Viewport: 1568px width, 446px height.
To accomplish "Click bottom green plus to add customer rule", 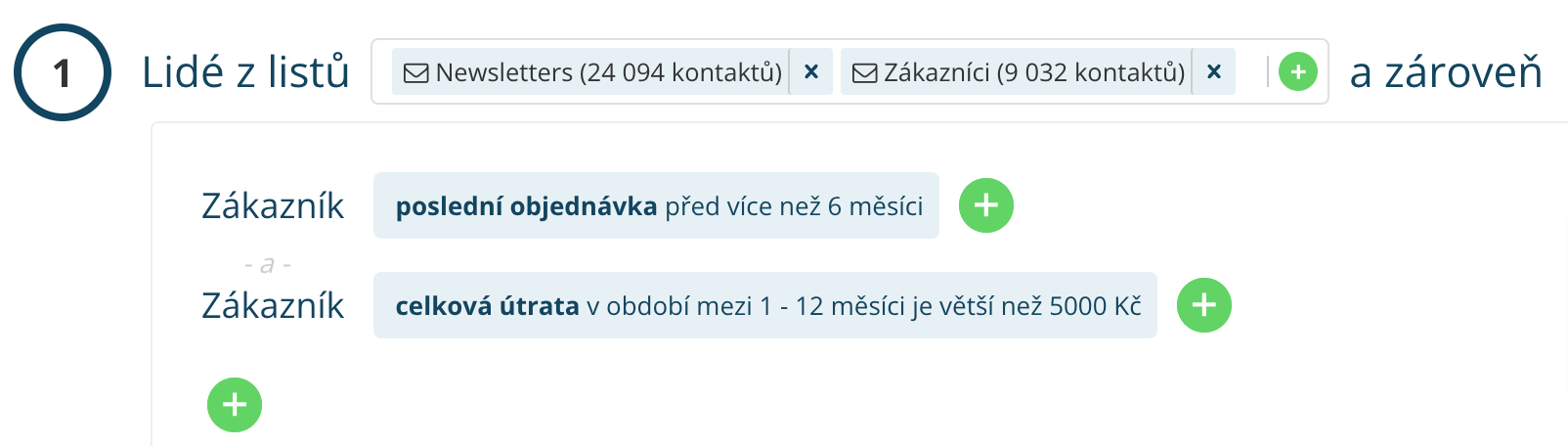I will click(235, 405).
